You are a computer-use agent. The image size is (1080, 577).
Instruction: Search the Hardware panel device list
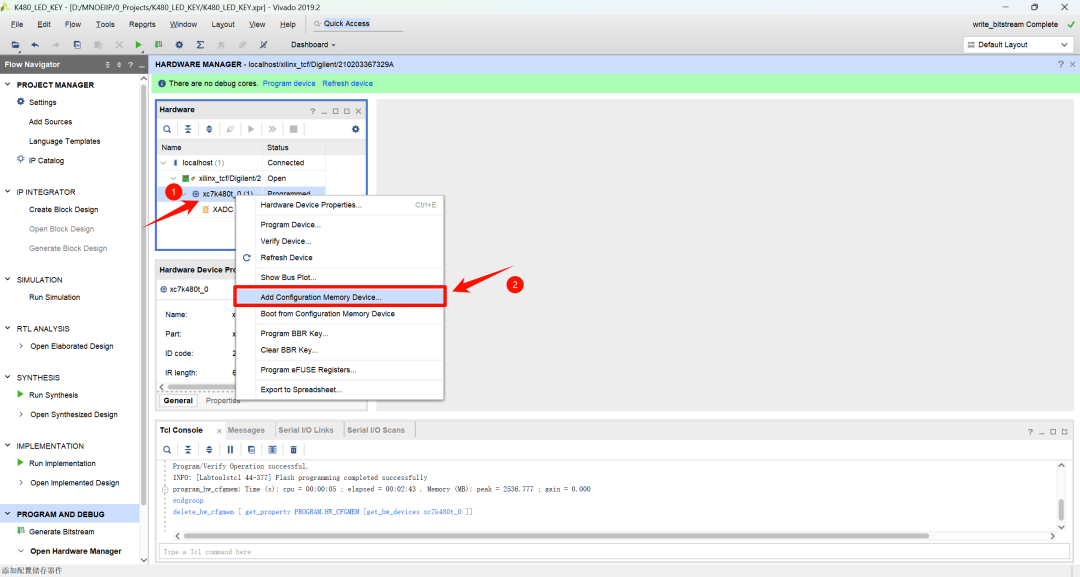167,129
